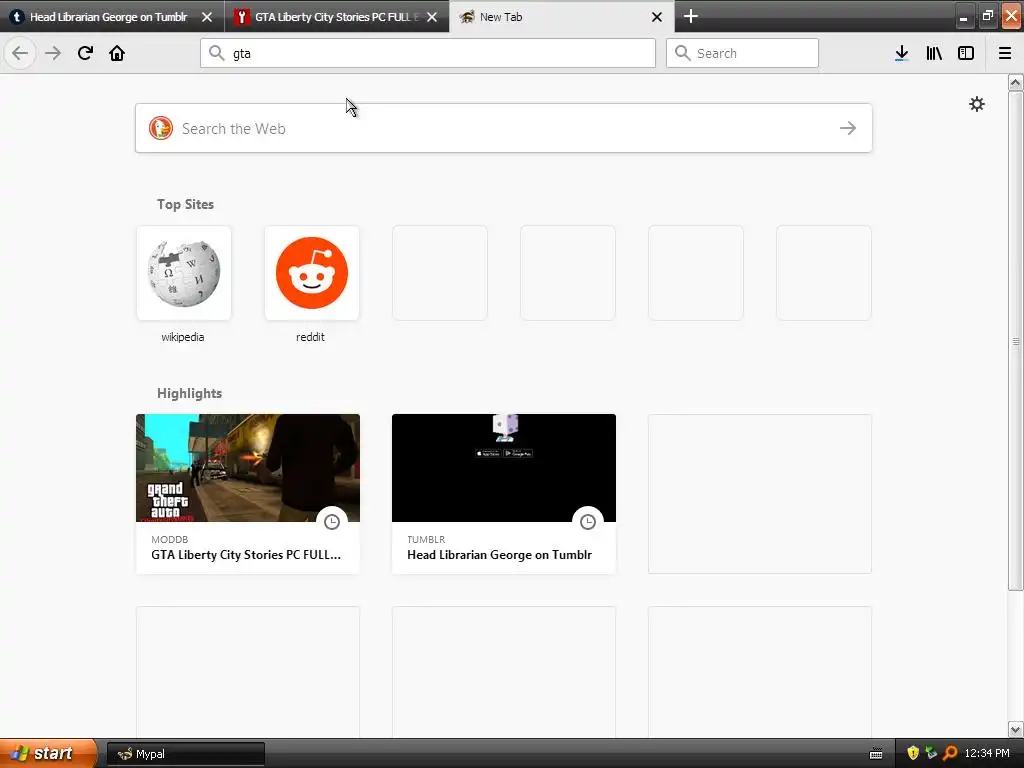Image resolution: width=1024 pixels, height=768 pixels.
Task: Click the network tray icon
Action: (x=931, y=753)
